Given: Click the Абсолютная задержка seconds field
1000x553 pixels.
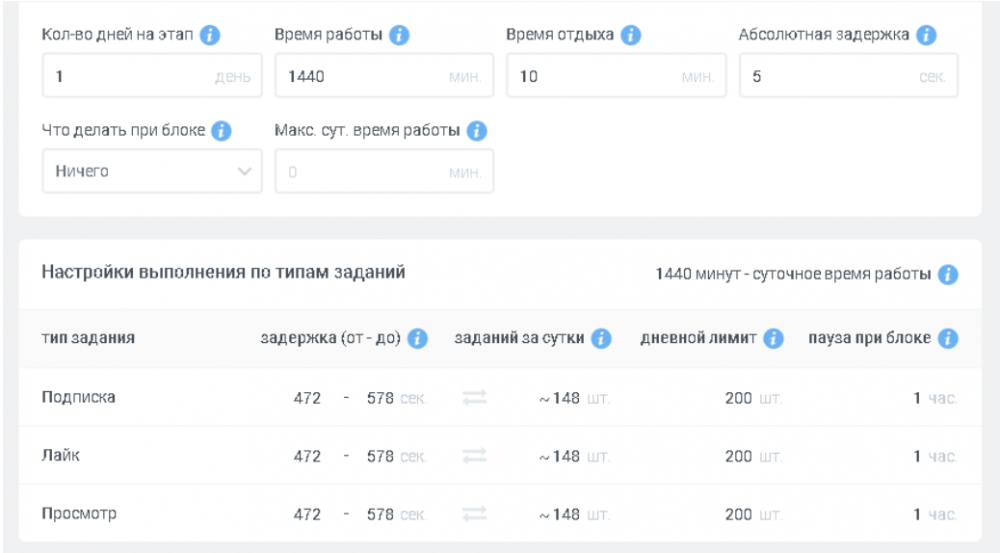Looking at the screenshot, I should tap(830, 76).
